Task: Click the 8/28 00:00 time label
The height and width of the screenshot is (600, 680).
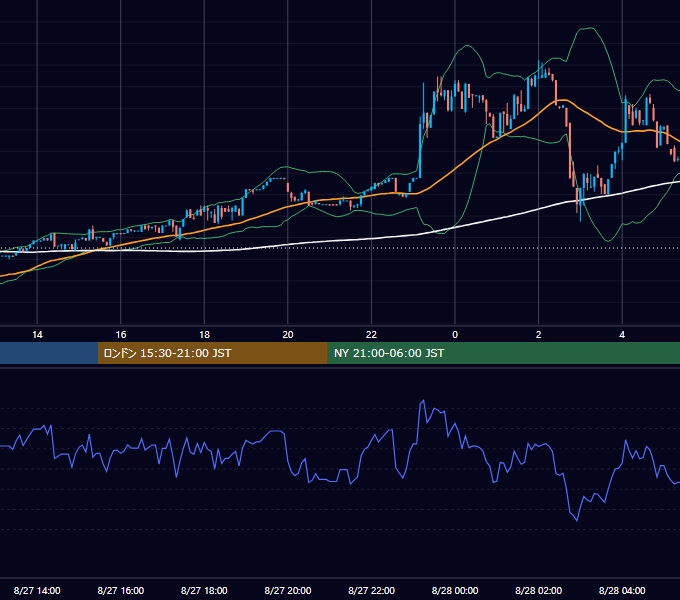Action: point(455,590)
